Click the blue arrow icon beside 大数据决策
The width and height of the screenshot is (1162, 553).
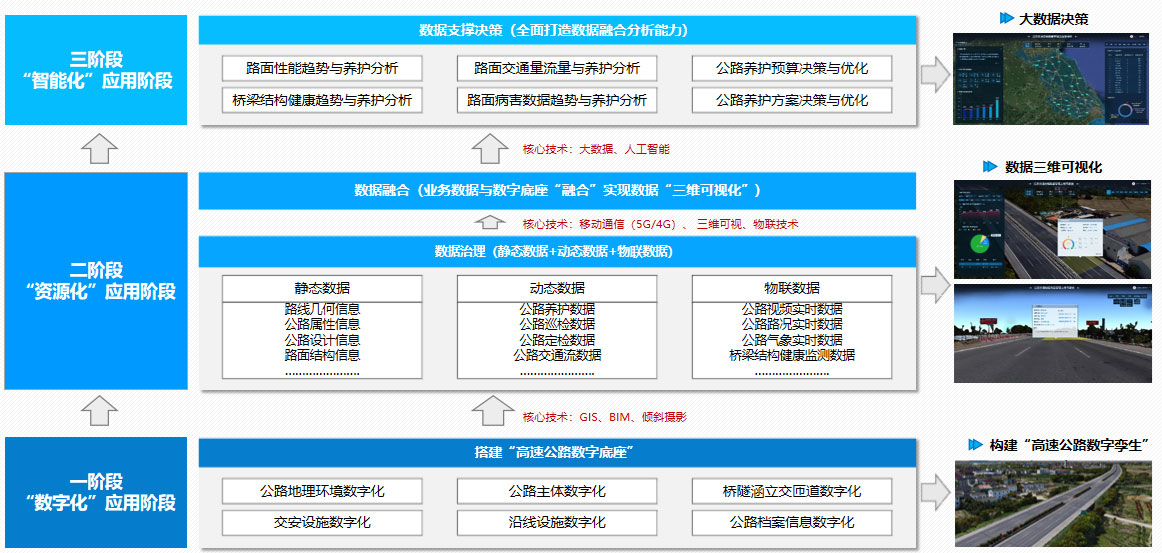(1006, 19)
